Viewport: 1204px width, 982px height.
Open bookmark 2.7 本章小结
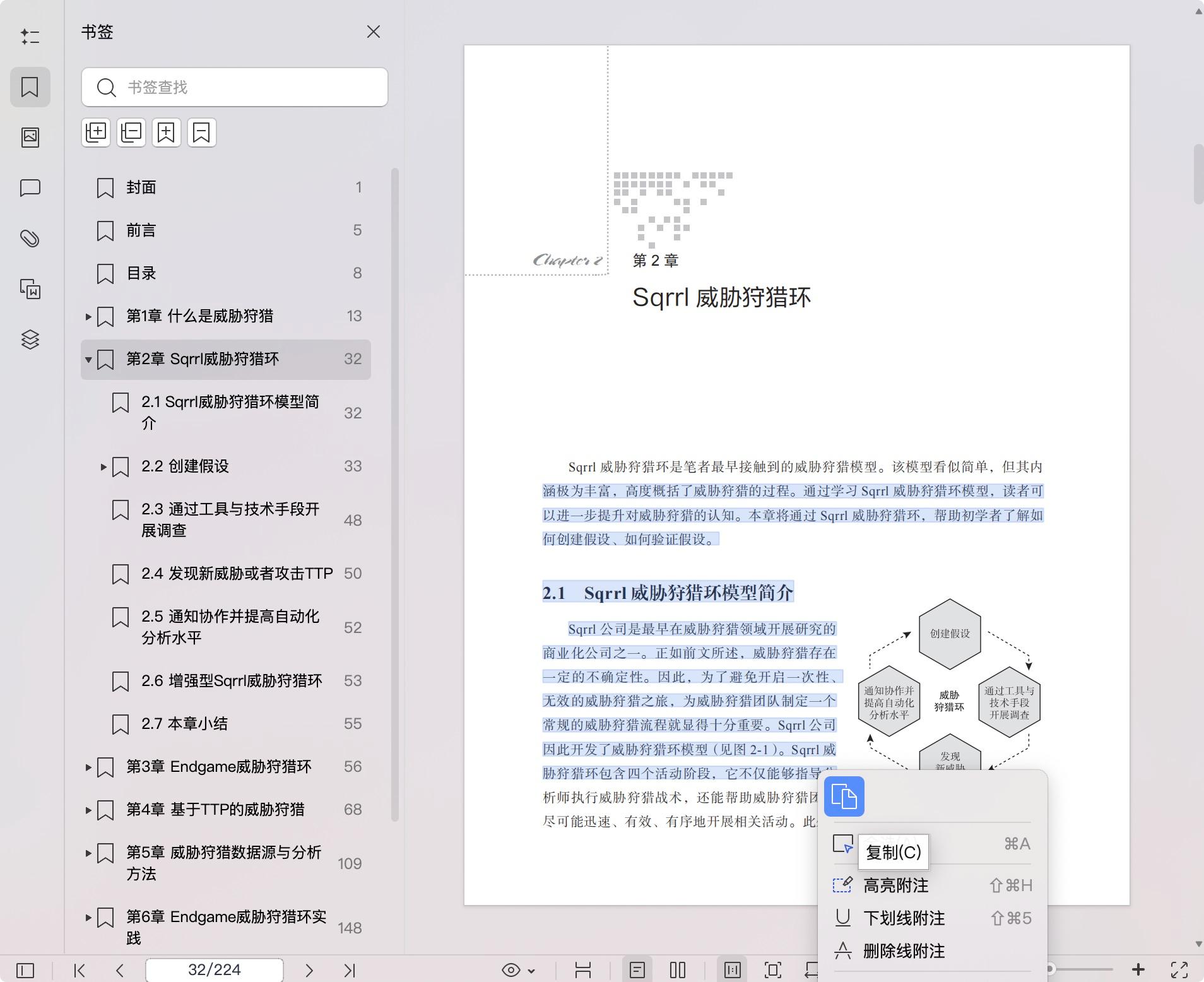pos(225,724)
